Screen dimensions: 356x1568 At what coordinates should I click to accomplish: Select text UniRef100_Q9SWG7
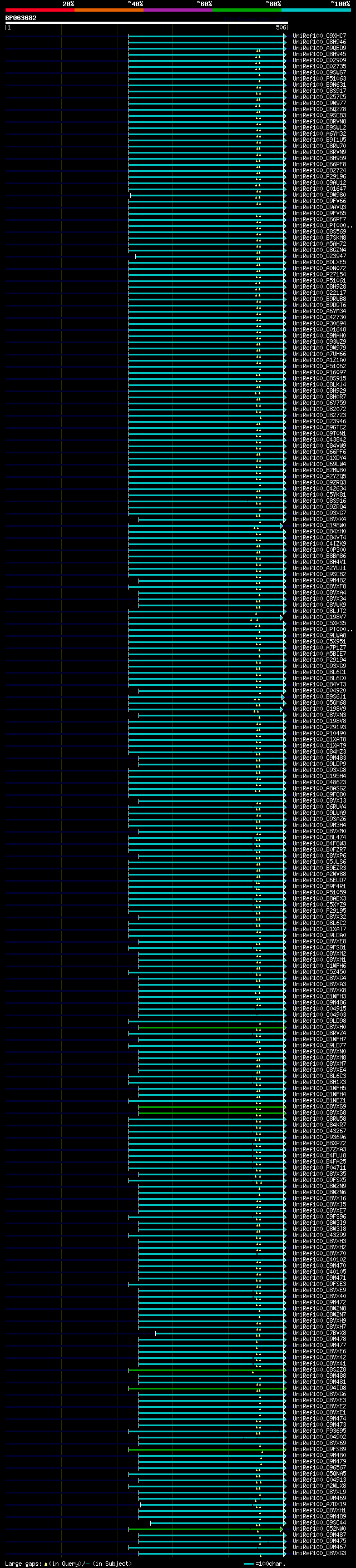click(x=319, y=72)
